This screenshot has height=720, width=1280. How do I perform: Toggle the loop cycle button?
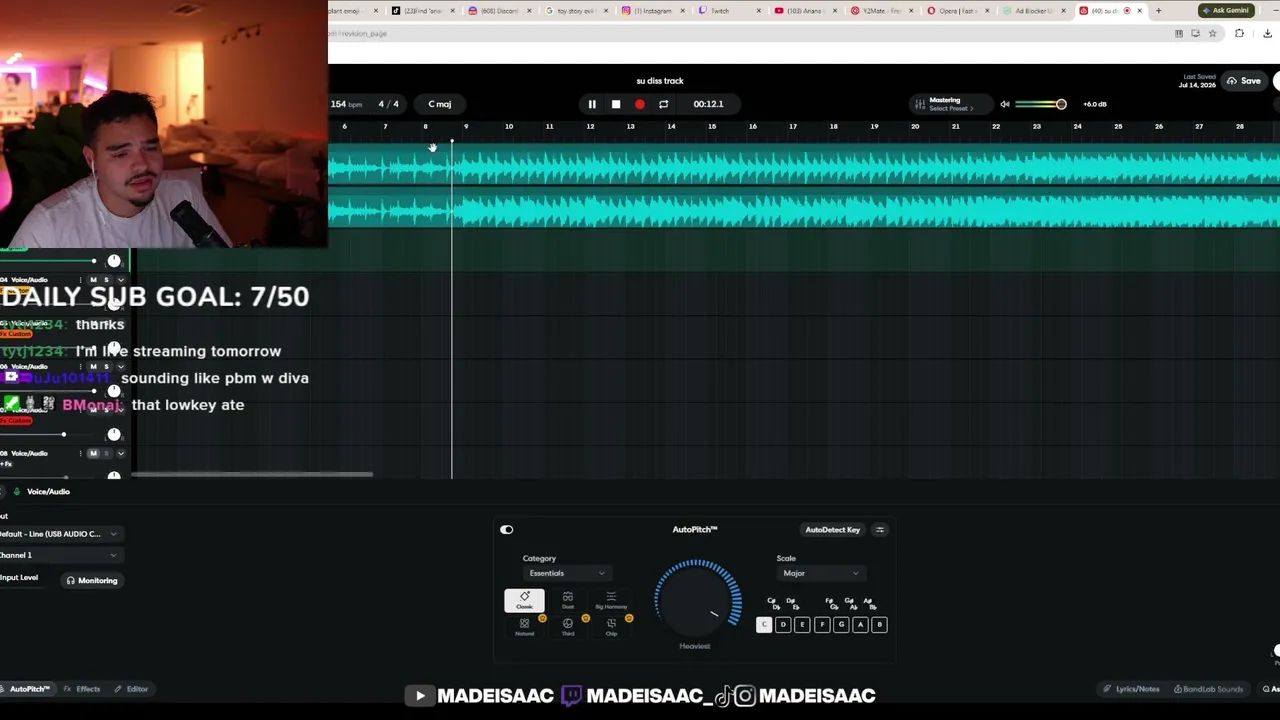pyautogui.click(x=663, y=104)
